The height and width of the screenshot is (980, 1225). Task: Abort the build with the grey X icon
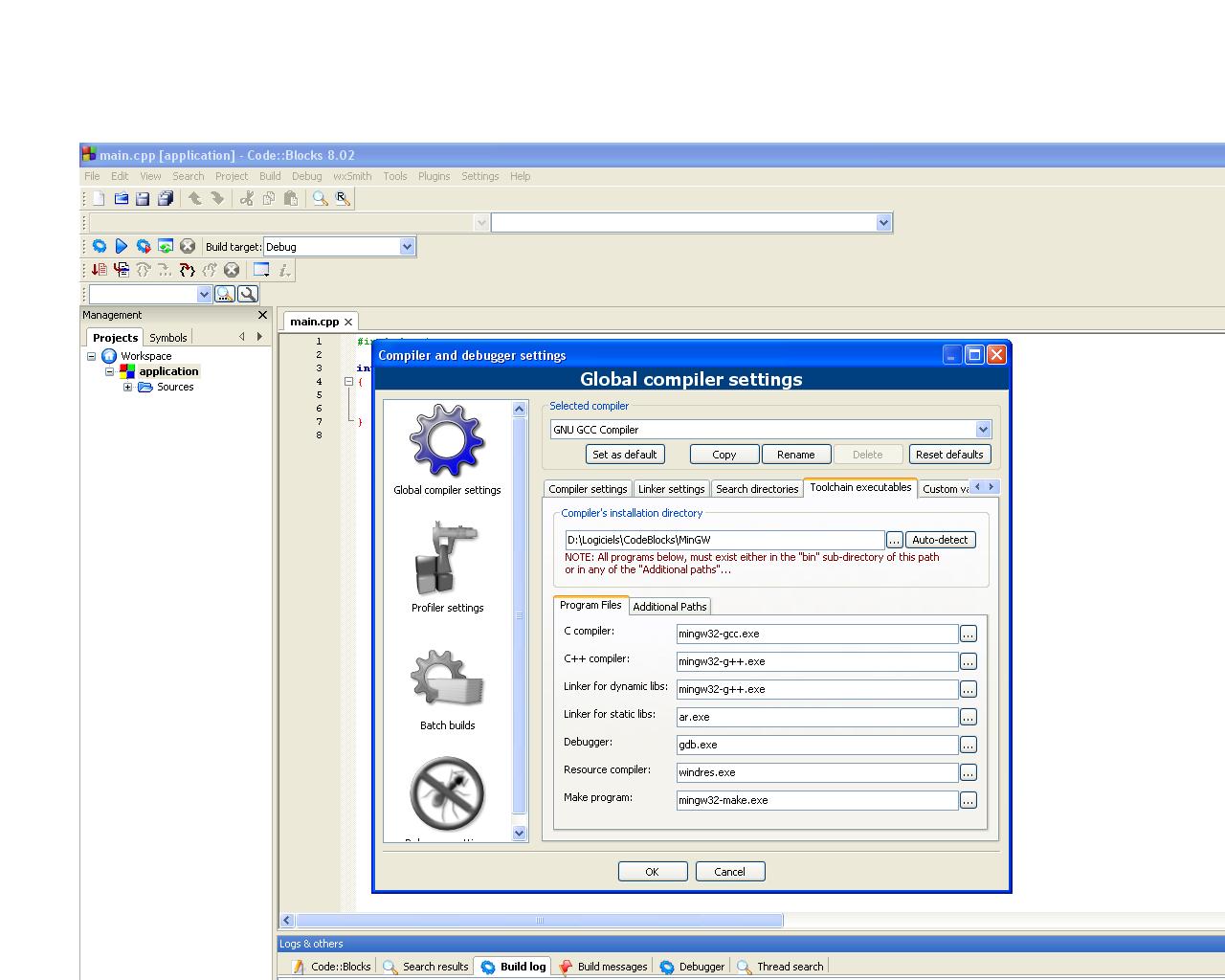[188, 246]
